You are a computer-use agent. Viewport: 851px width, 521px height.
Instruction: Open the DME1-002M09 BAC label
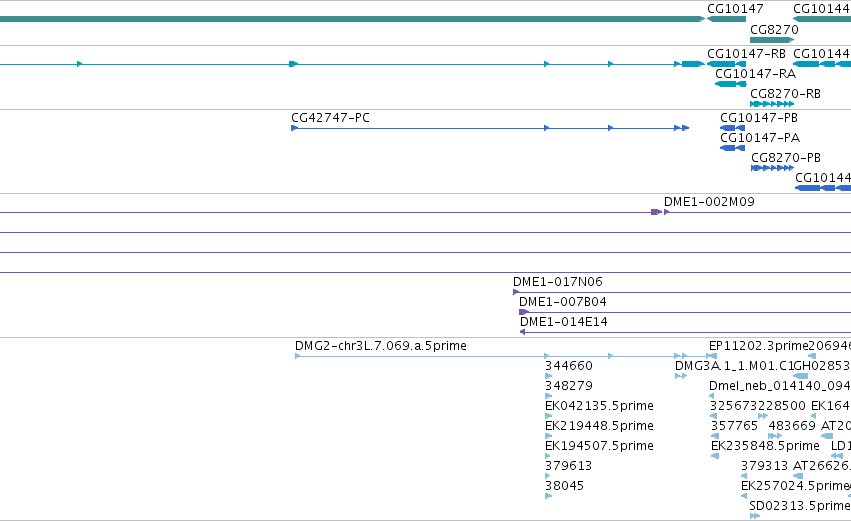(709, 202)
